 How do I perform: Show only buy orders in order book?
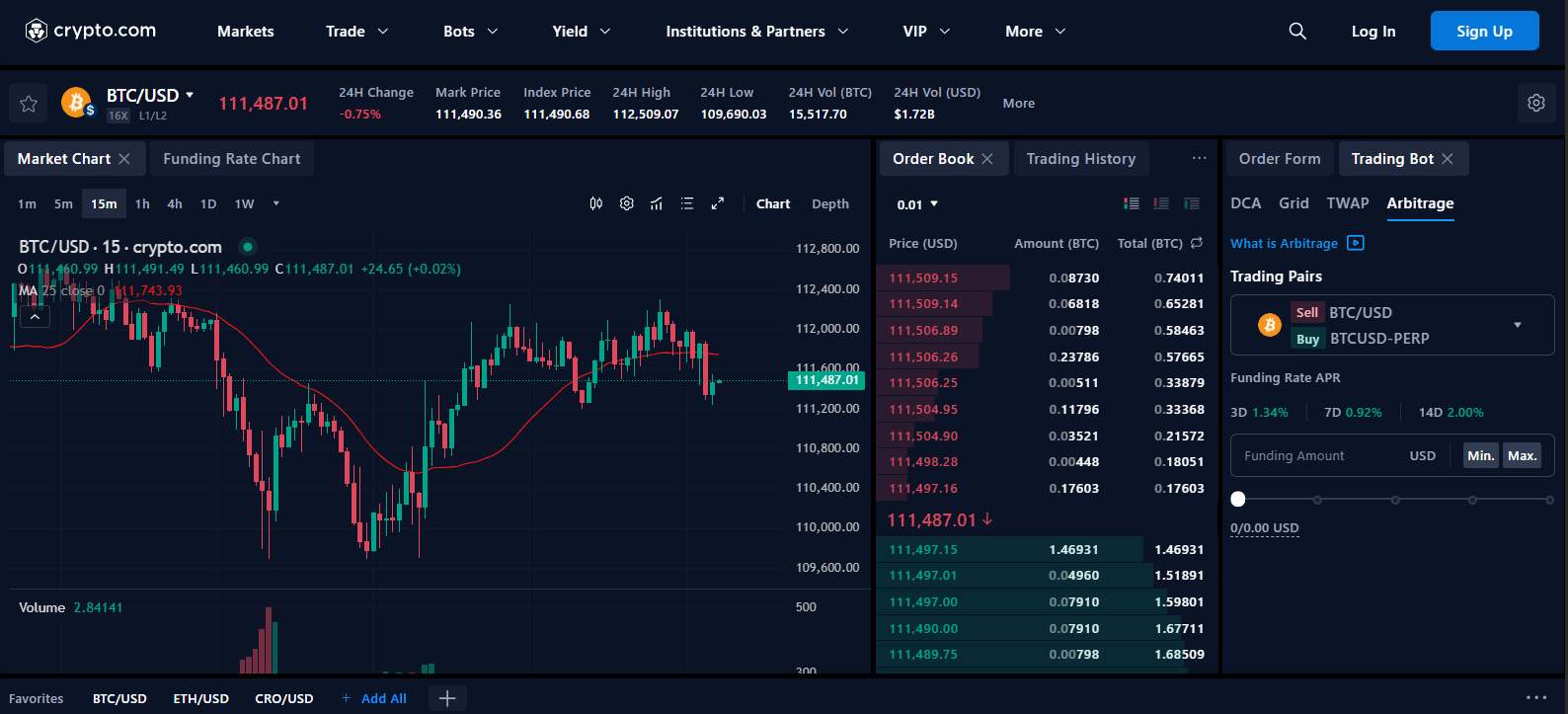click(x=1192, y=203)
